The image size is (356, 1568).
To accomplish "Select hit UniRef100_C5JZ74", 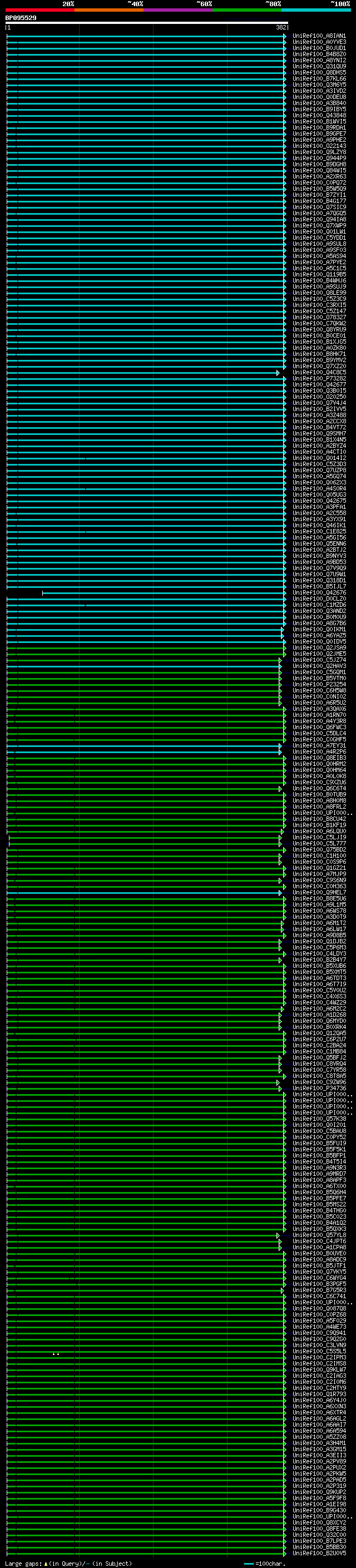I will tap(319, 660).
